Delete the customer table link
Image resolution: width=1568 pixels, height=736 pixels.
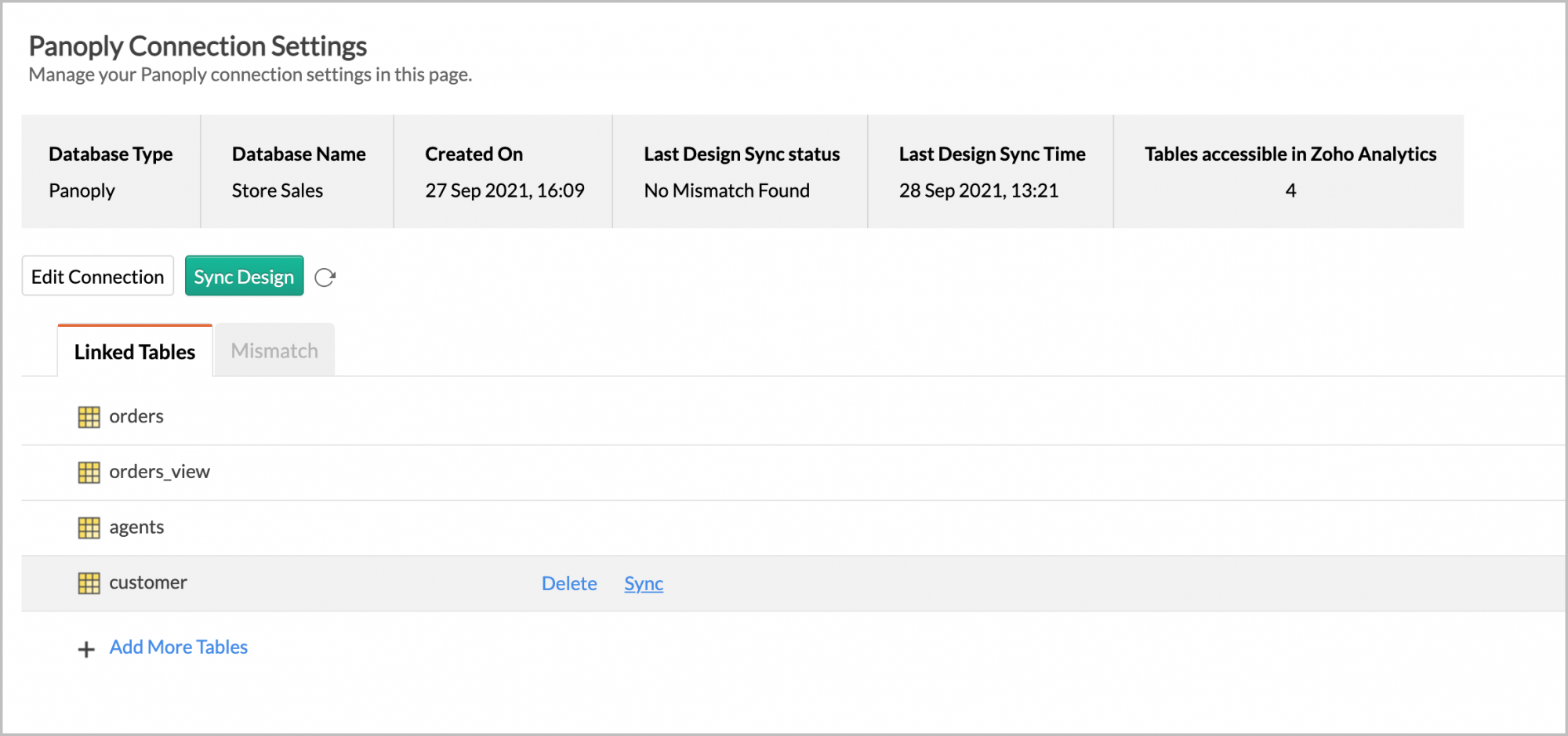coord(570,583)
